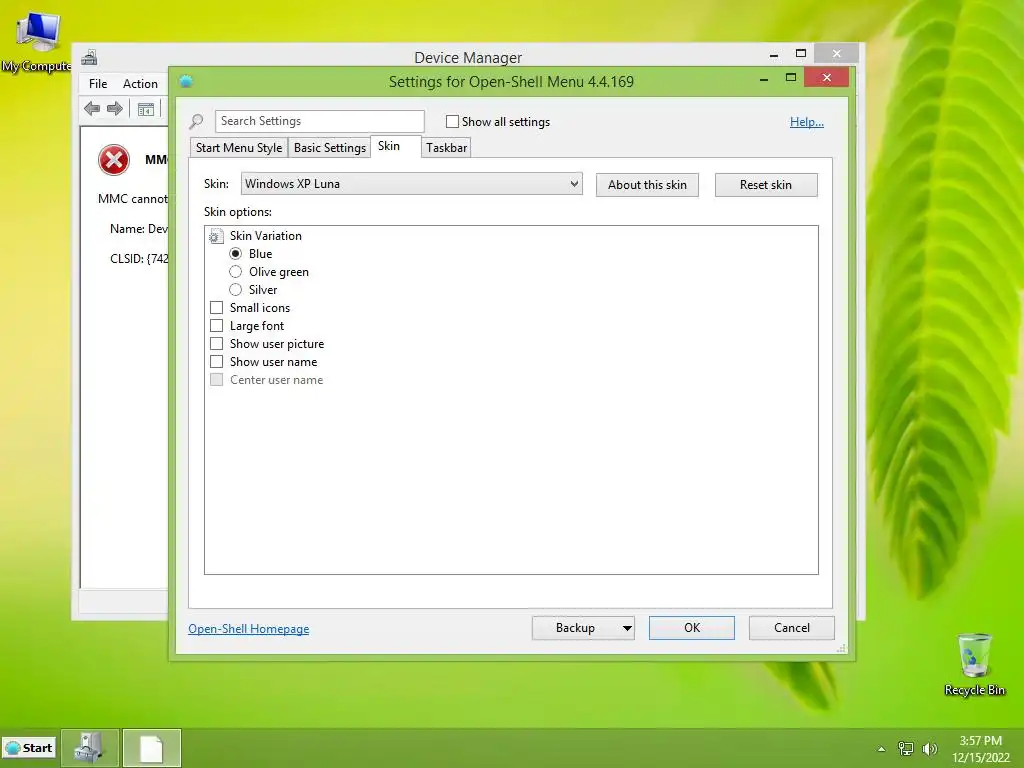The height and width of the screenshot is (768, 1024).
Task: Click the Skin Variation label text
Action: click(x=266, y=236)
